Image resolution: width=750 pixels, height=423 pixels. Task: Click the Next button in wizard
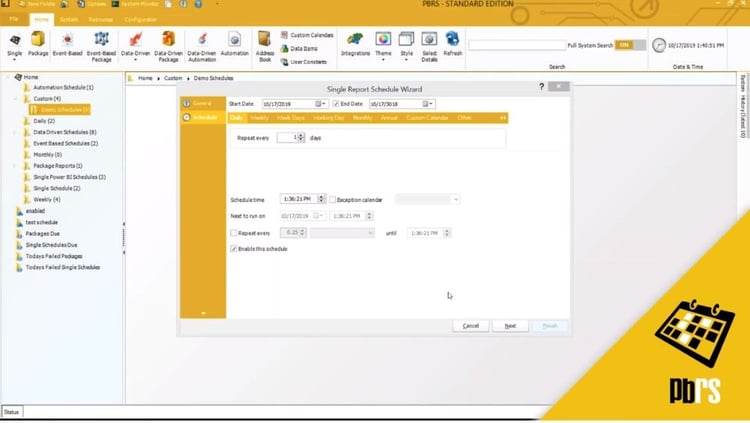coord(510,326)
